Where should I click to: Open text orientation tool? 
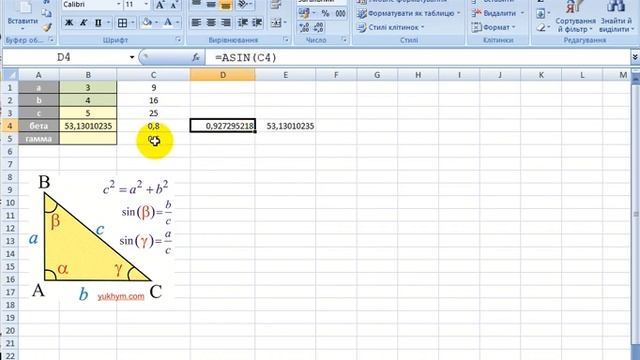[243, 5]
